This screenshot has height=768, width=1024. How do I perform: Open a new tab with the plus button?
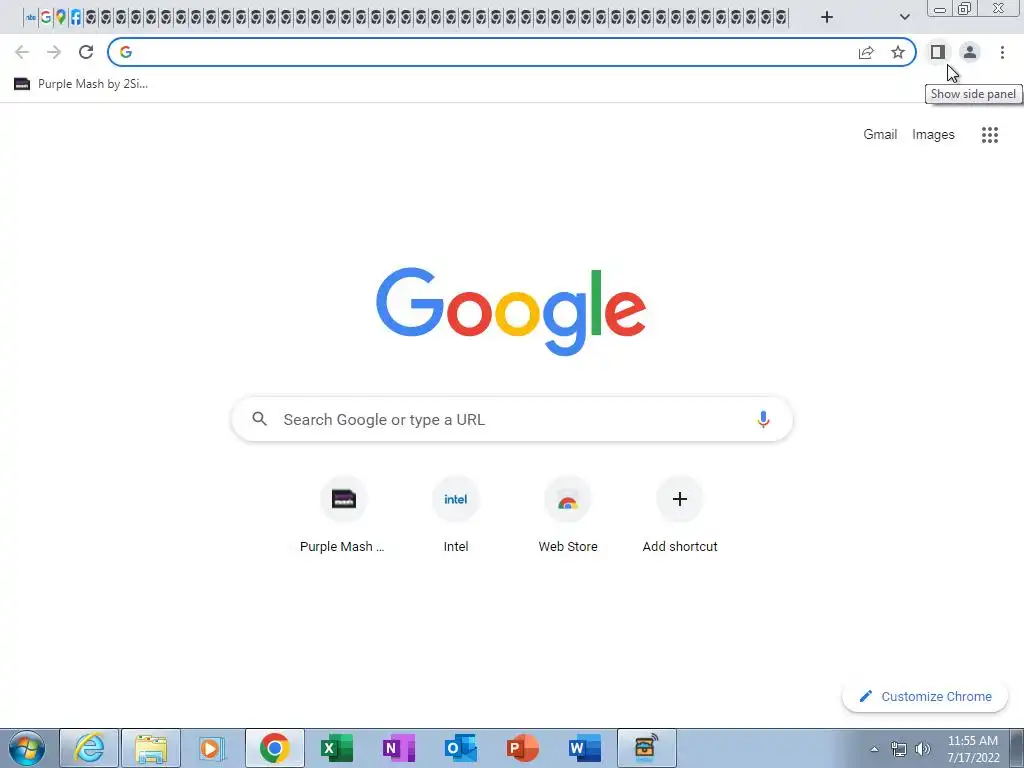(x=827, y=17)
